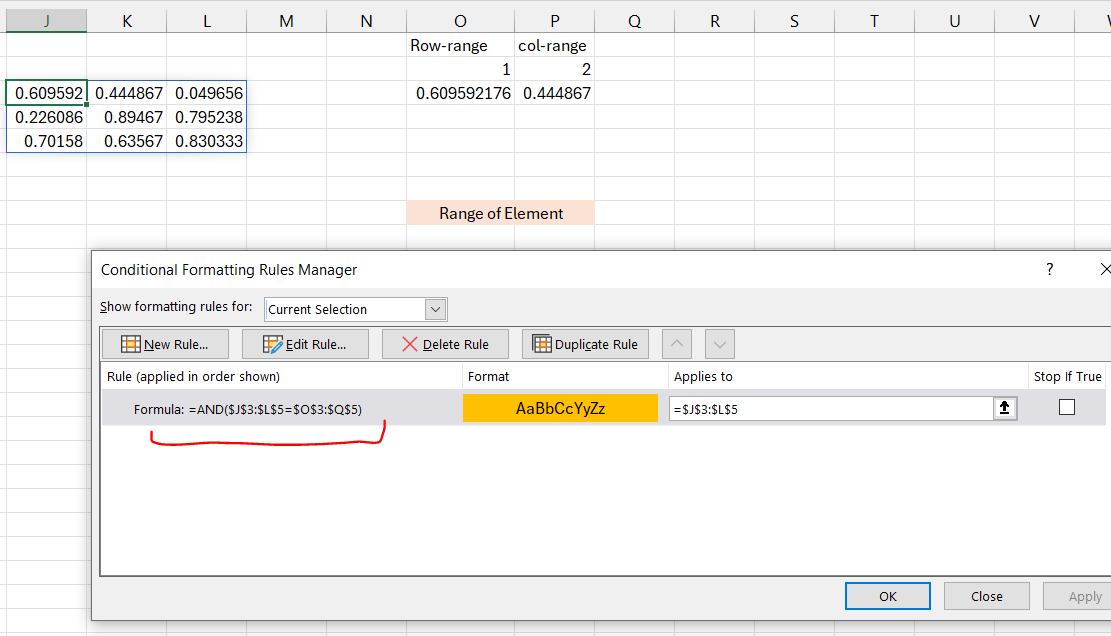The image size is (1111, 636).
Task: Click the Edit Rule pencil icon
Action: (273, 344)
